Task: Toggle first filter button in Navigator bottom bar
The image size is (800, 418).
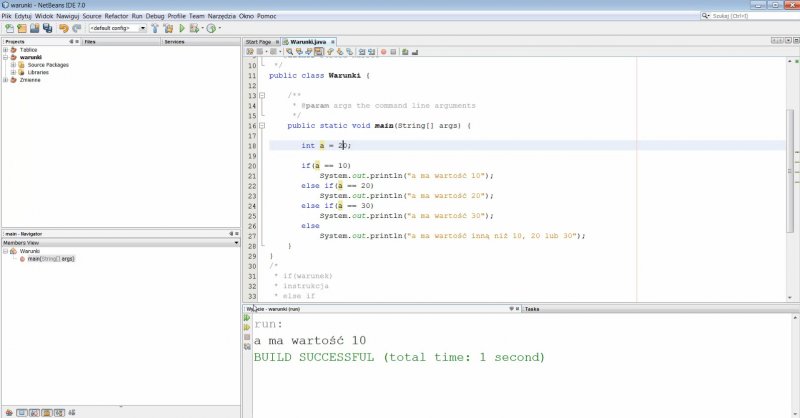Action: pyautogui.click(x=8, y=411)
